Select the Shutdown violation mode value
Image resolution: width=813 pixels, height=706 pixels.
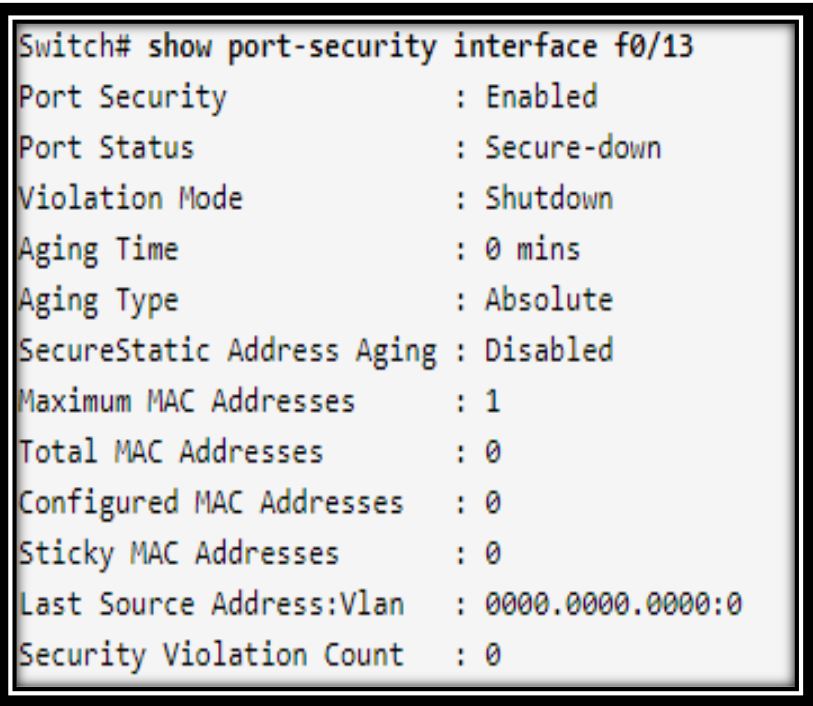coord(549,198)
